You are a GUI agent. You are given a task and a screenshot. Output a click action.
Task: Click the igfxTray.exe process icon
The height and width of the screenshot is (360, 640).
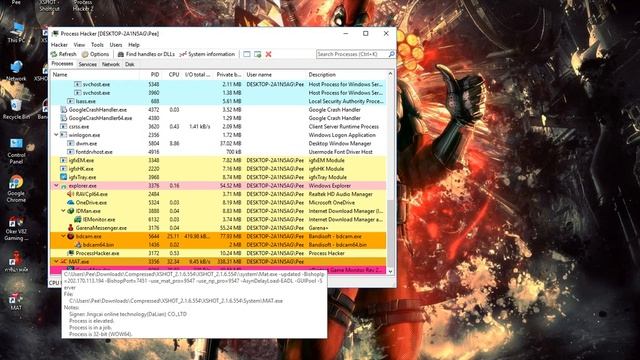[x=64, y=177]
